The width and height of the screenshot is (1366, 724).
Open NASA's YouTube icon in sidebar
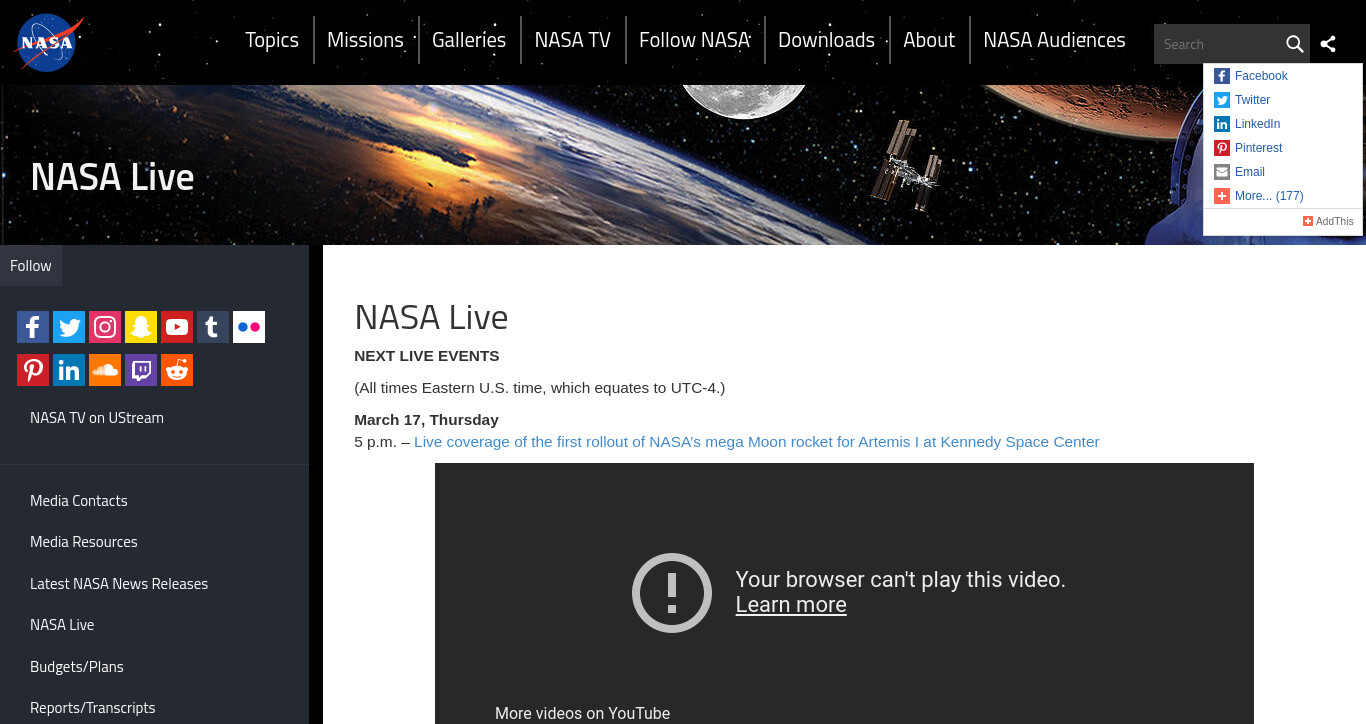point(177,327)
